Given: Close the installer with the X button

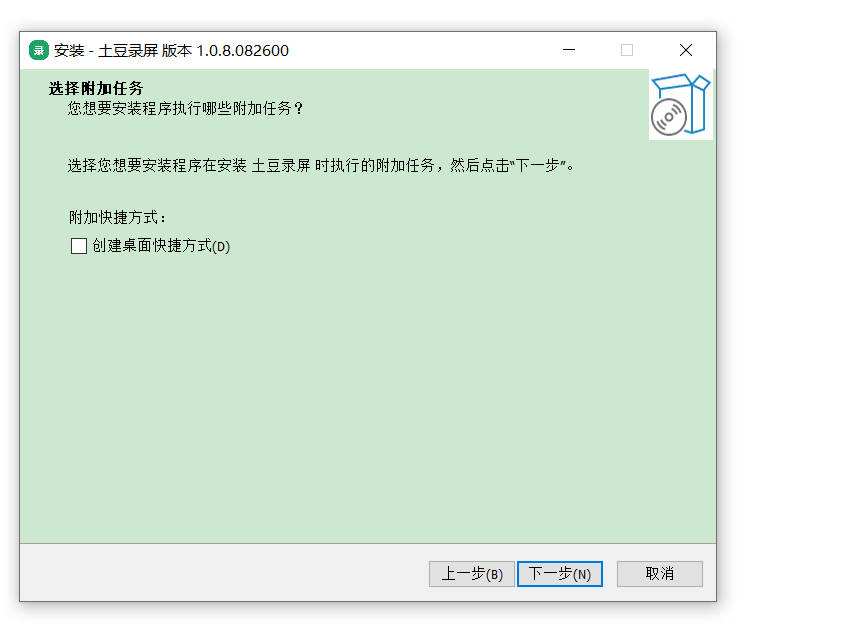Looking at the screenshot, I should [686, 50].
